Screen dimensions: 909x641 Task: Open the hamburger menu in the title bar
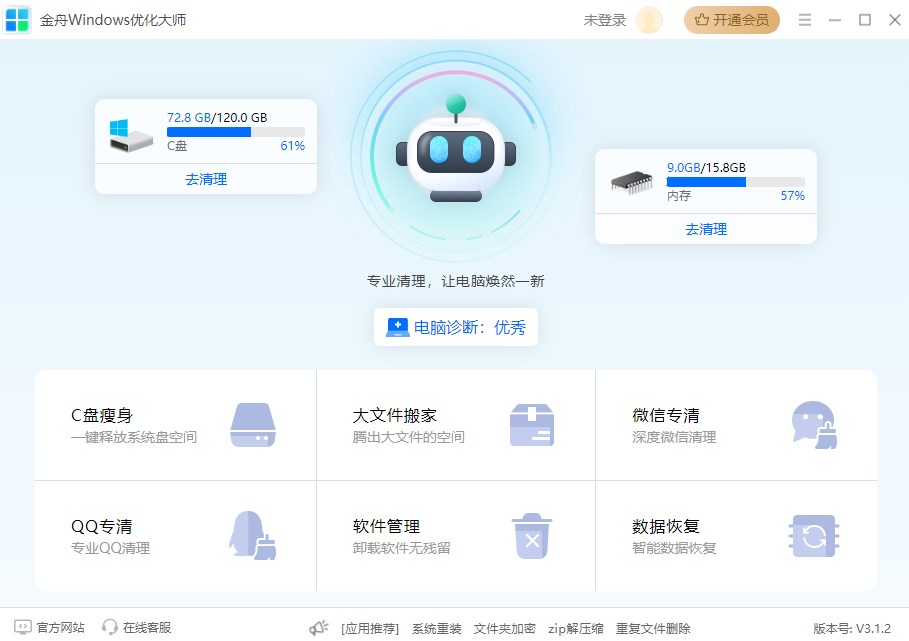[x=804, y=19]
